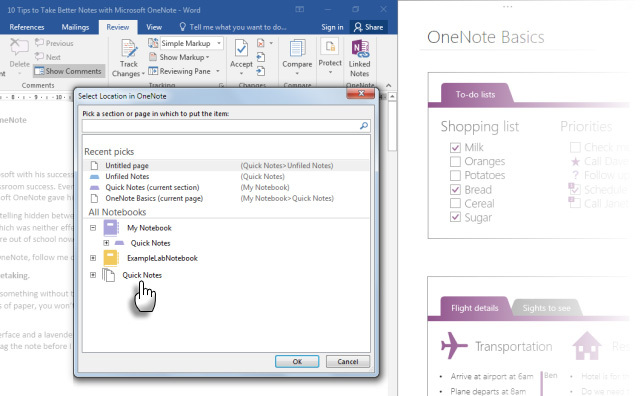Select the ExampleLabNotebook label
The image size is (640, 396).
(x=162, y=258)
